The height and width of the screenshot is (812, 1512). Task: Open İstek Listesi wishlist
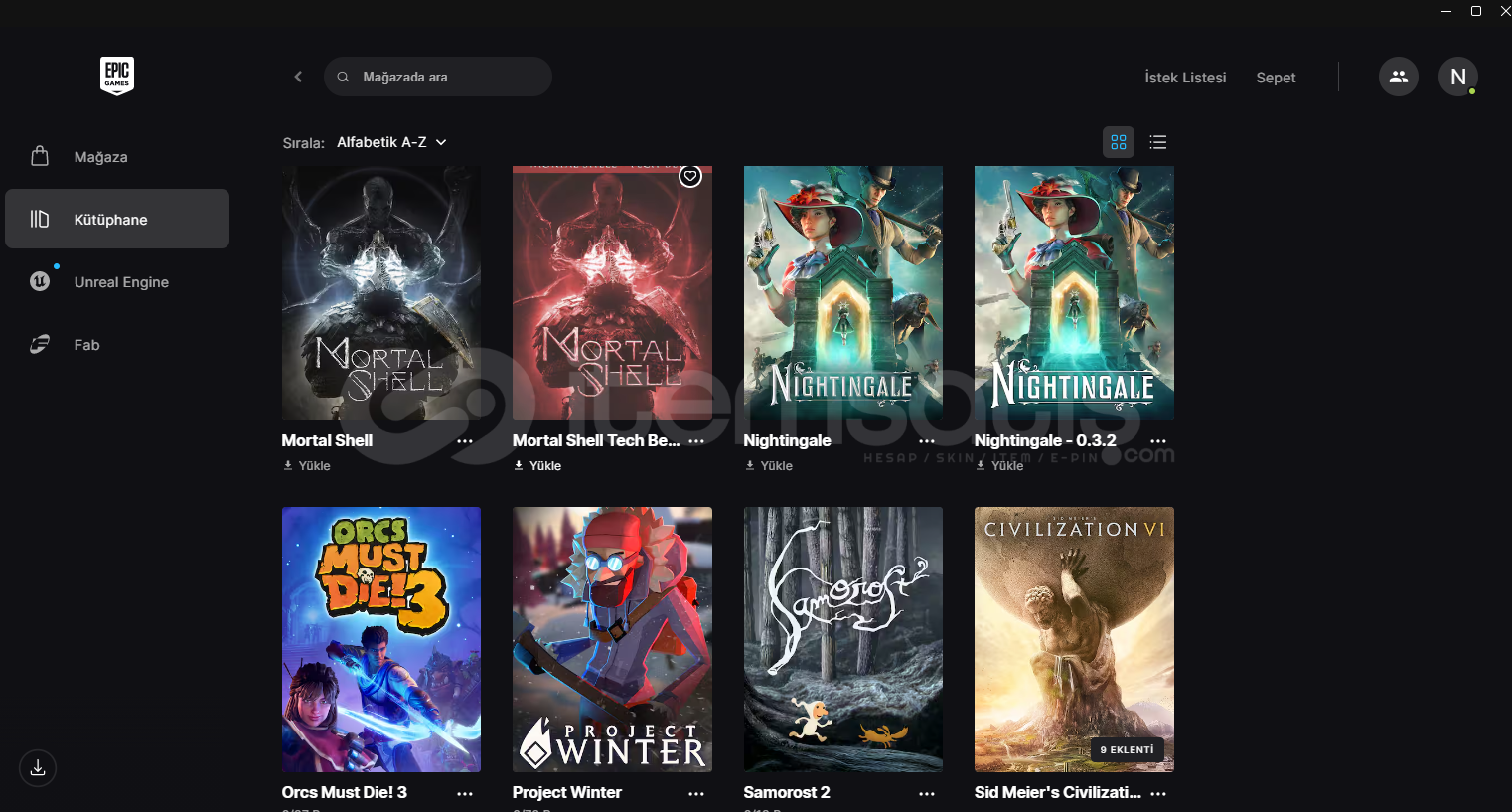1185,78
